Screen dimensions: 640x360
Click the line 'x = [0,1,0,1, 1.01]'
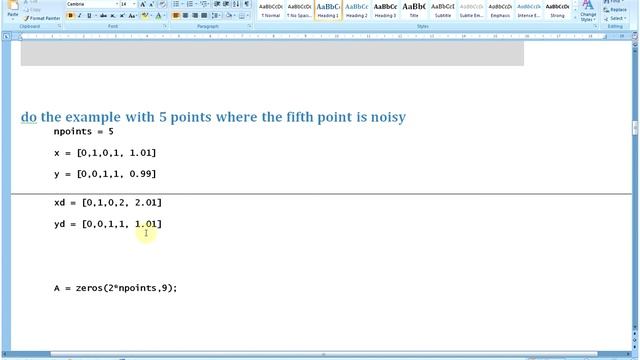click(x=105, y=153)
